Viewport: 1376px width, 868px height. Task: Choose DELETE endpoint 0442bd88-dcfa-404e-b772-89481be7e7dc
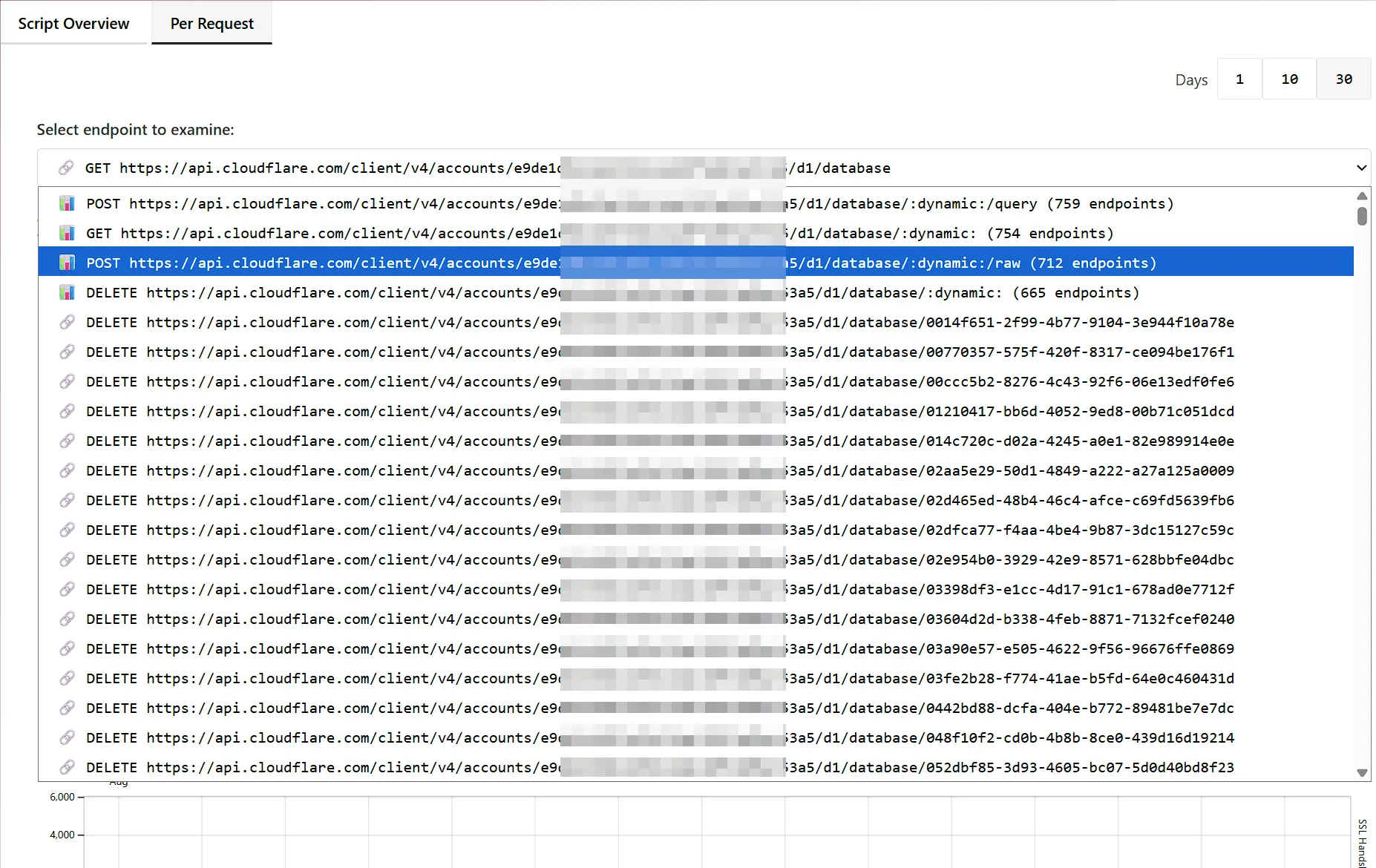click(x=696, y=708)
